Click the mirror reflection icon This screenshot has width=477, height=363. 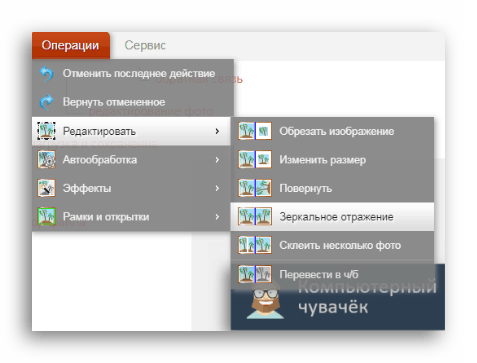tap(255, 216)
